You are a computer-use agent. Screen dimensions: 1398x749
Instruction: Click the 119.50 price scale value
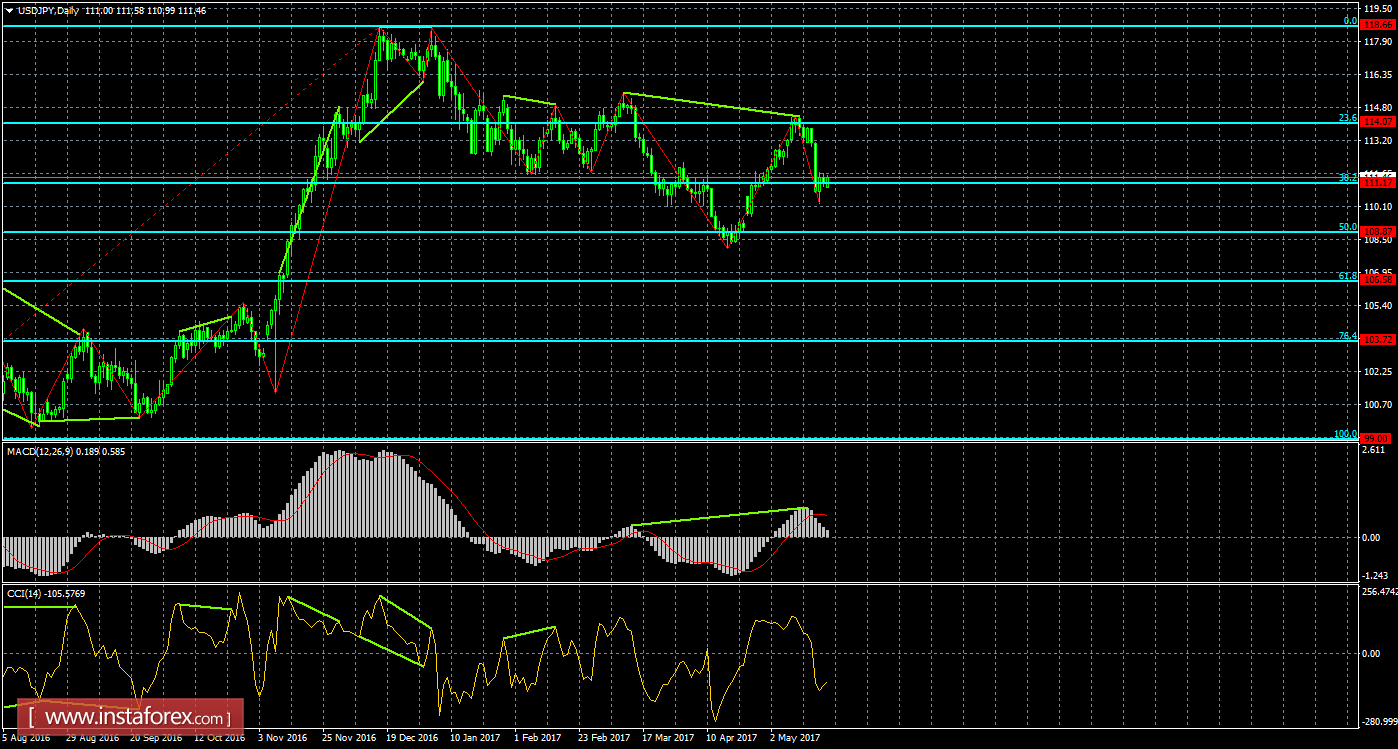[x=1378, y=9]
